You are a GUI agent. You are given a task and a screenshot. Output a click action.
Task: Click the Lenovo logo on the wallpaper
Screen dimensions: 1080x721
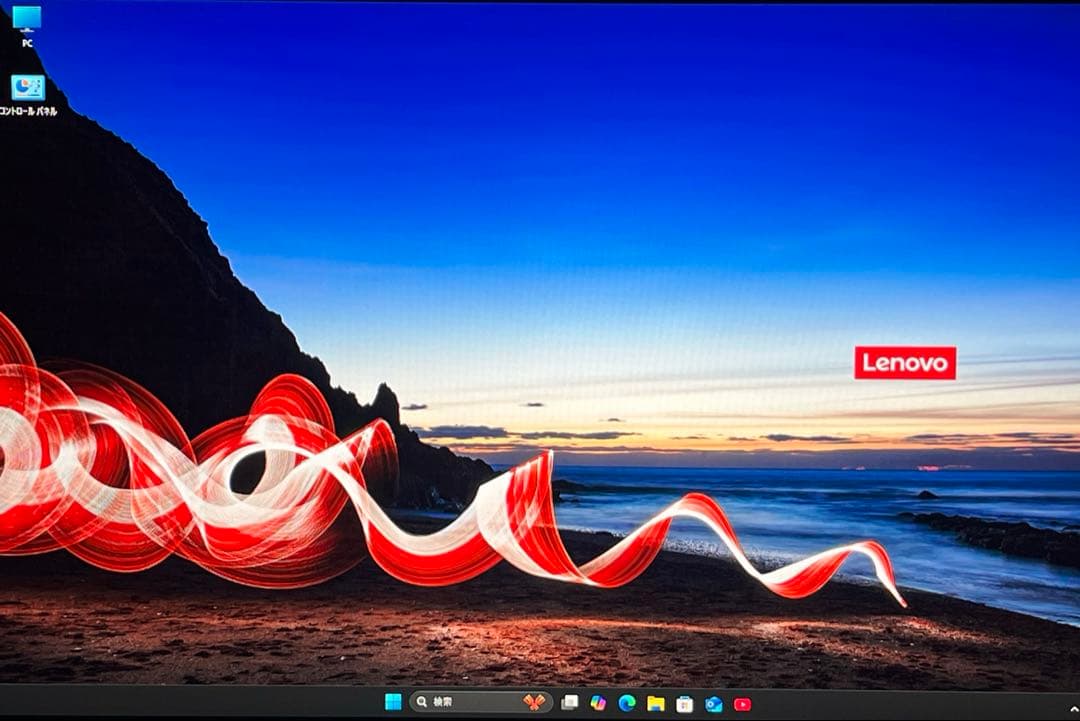tap(907, 363)
